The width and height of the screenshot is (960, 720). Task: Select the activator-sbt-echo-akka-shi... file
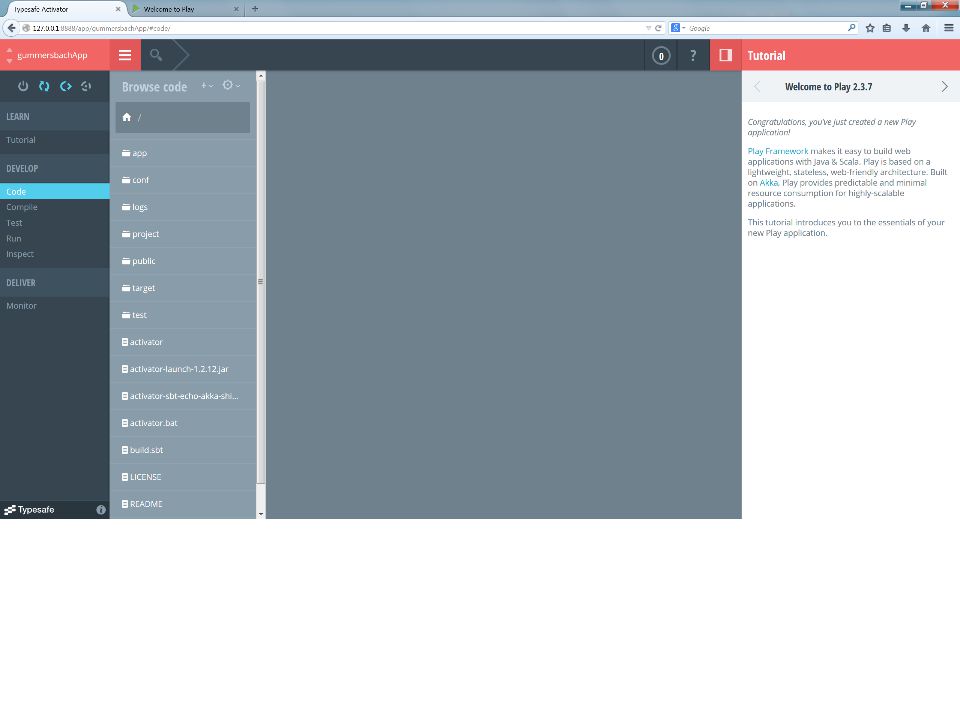[183, 396]
